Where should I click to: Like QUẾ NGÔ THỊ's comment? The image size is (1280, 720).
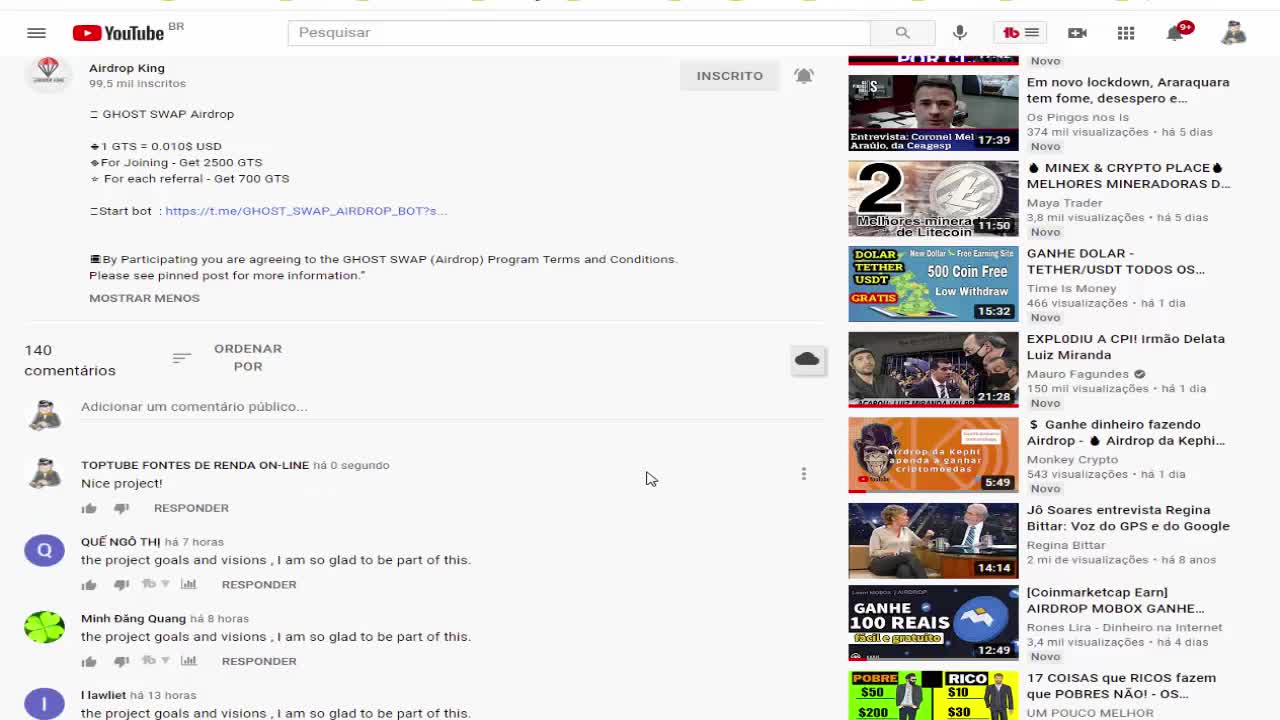(x=89, y=585)
